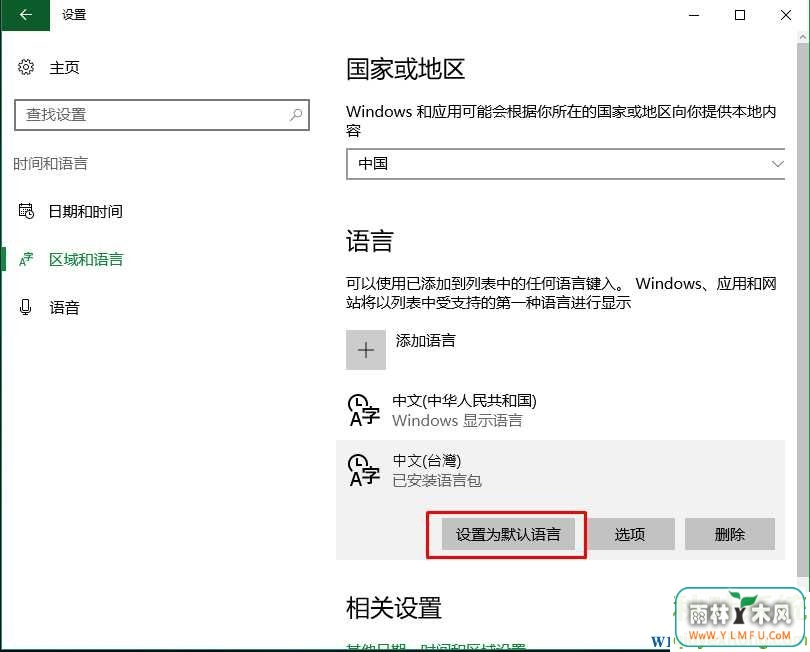Open the 中国 country dropdown
The width and height of the screenshot is (810, 652).
pyautogui.click(x=566, y=164)
